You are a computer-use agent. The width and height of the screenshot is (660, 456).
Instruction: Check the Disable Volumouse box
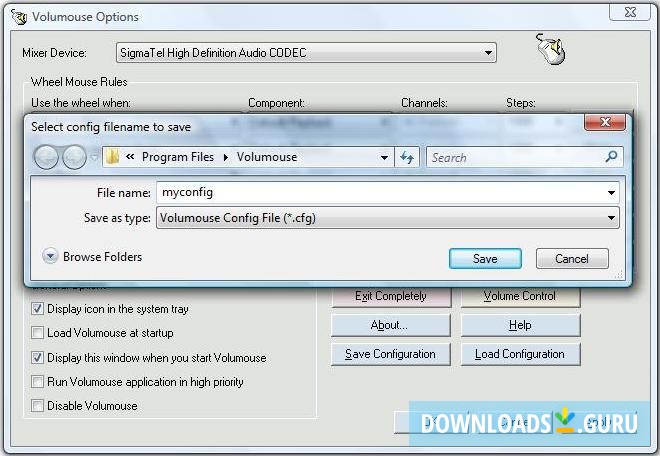[x=37, y=405]
